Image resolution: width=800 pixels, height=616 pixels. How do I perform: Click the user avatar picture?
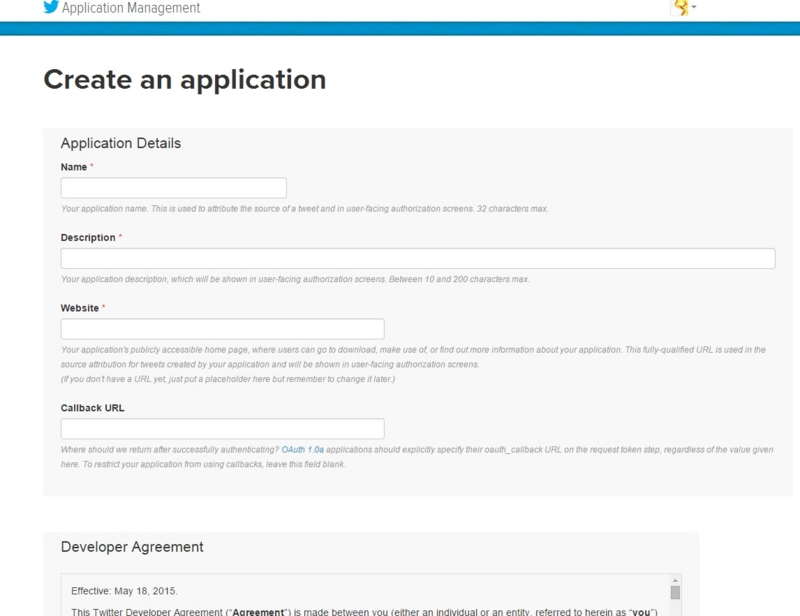click(681, 7)
